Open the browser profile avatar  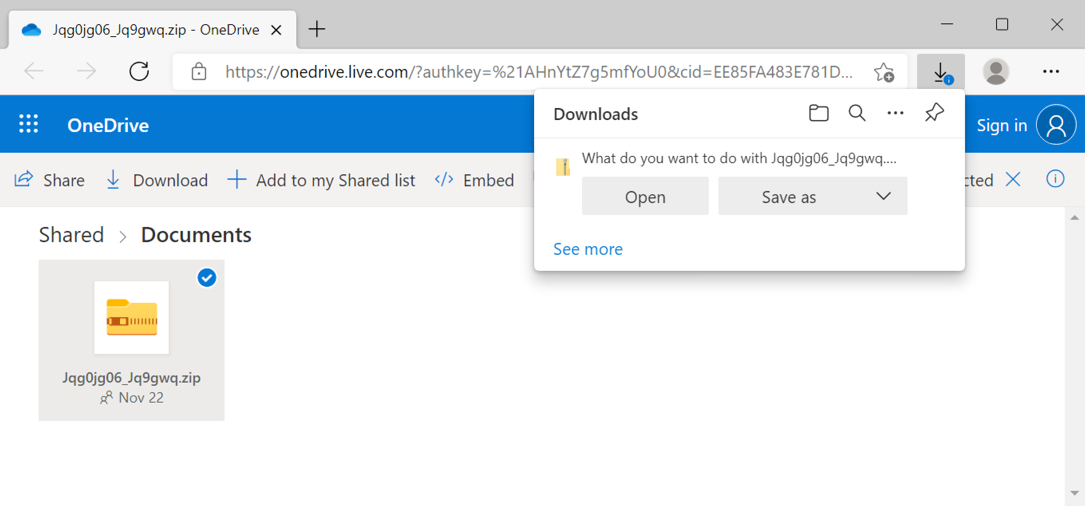click(996, 71)
